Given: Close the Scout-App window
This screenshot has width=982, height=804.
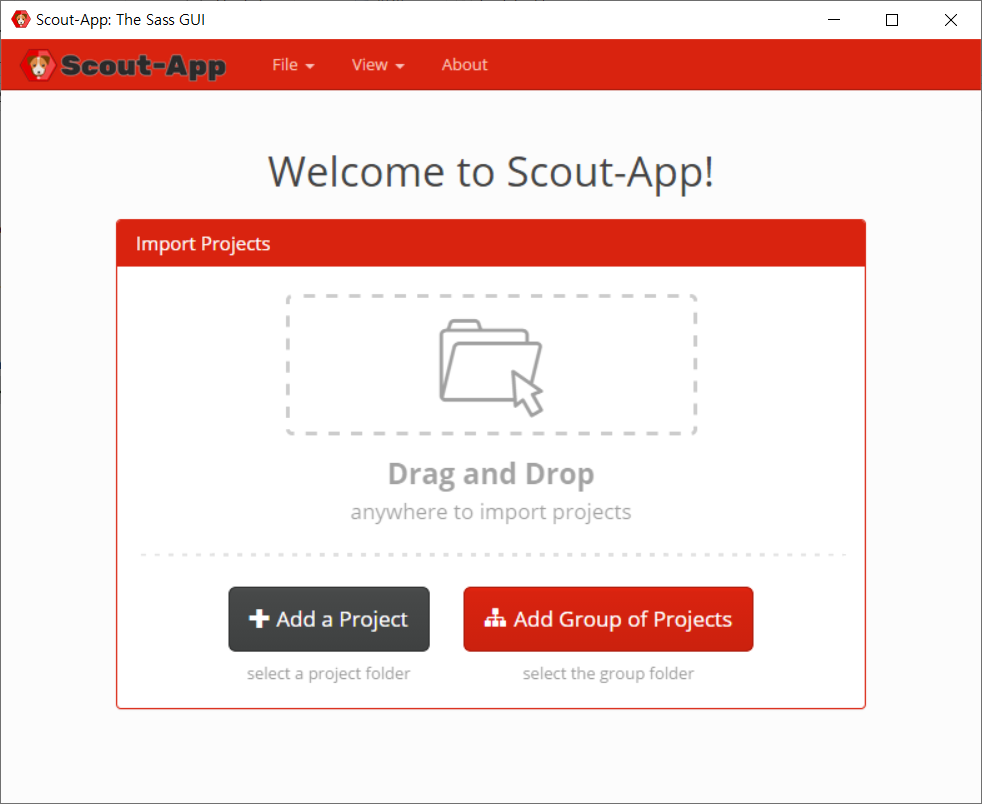Looking at the screenshot, I should click(x=951, y=19).
